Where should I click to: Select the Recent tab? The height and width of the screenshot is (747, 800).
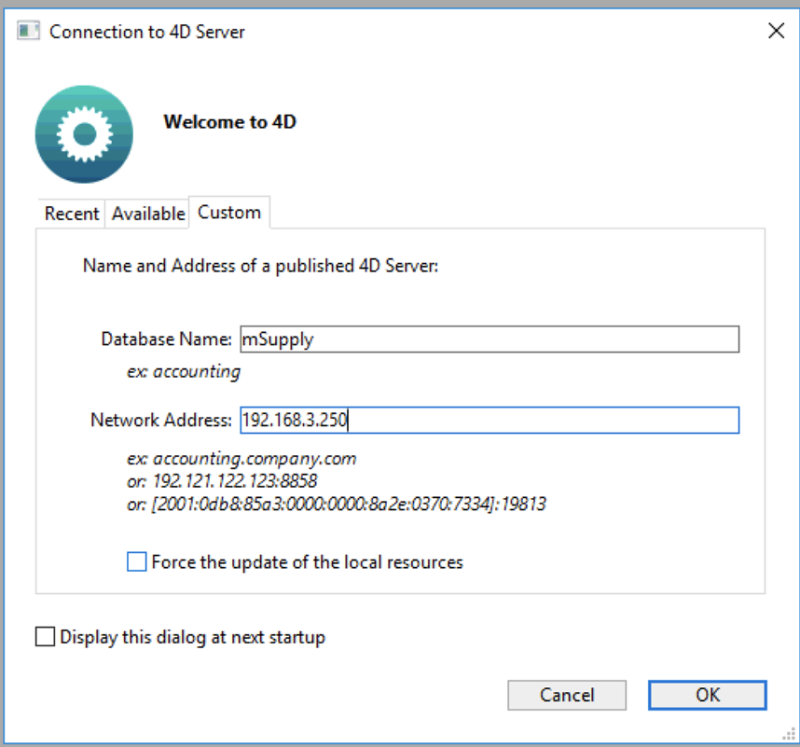pos(71,212)
